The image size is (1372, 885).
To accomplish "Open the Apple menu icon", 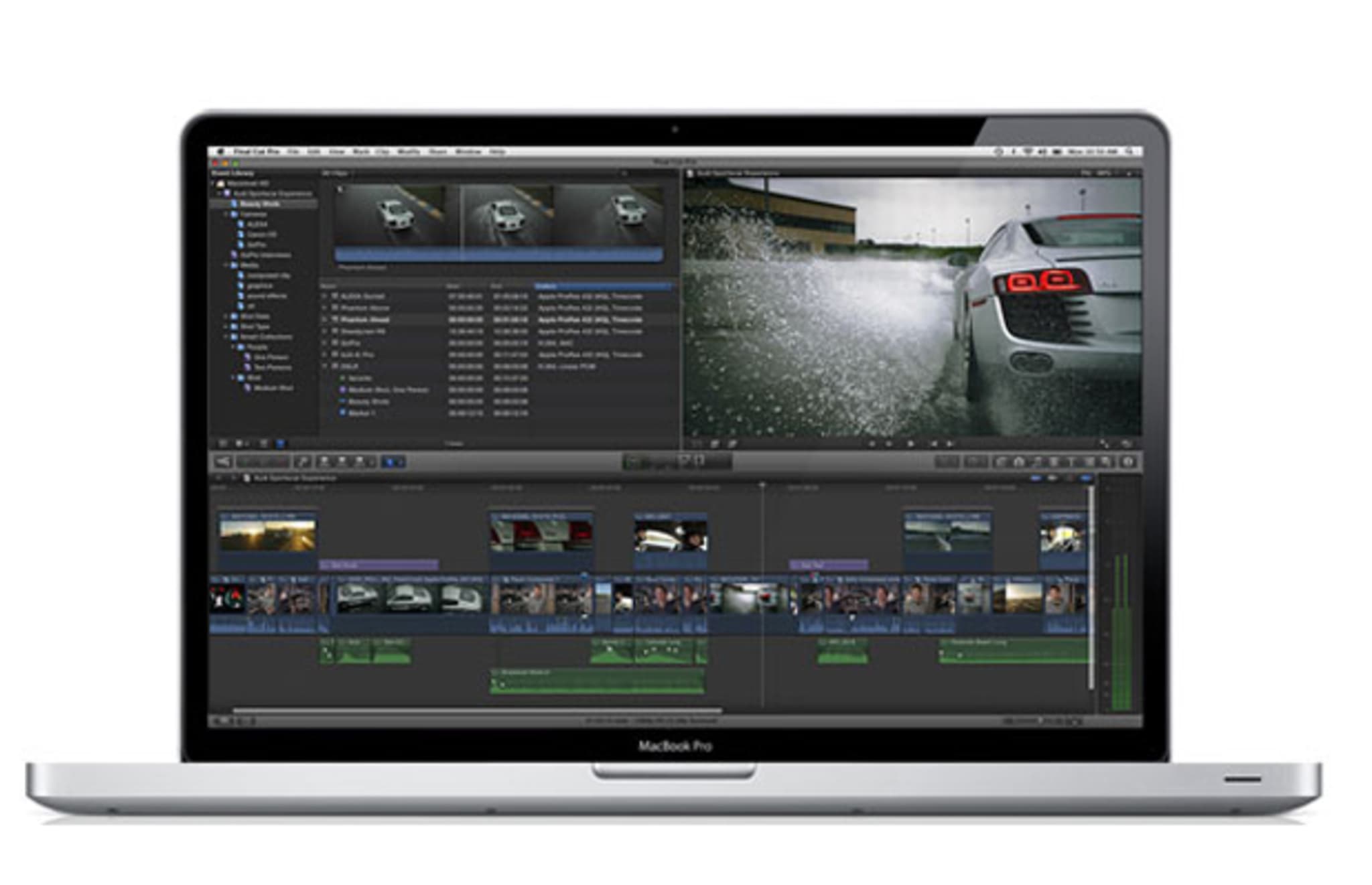I will [x=220, y=151].
